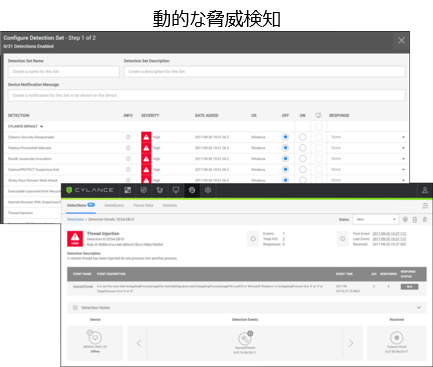Collapse the CYLANCE DEFAULT group
Image resolution: width=433 pixels, height=367 pixels.
42,127
